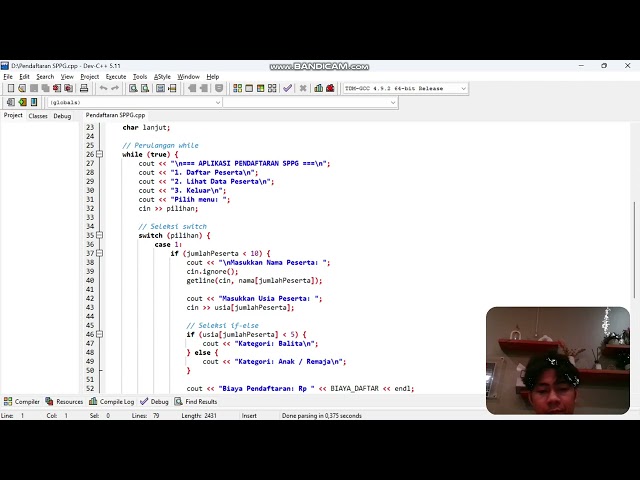Click the Print toolbar icon
Image resolution: width=640 pixels, height=480 pixels.
84,88
